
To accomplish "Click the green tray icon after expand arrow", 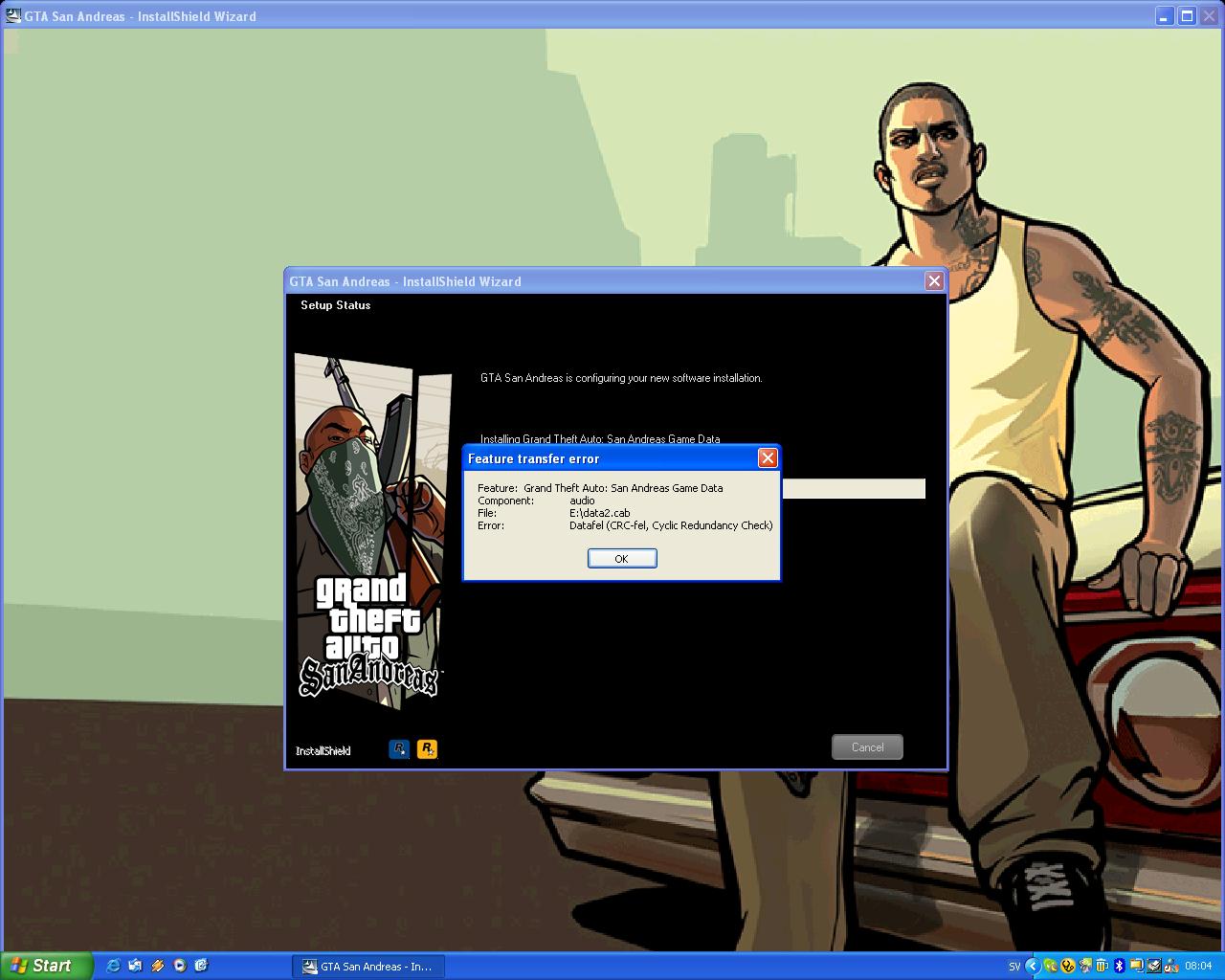I will tap(1051, 967).
